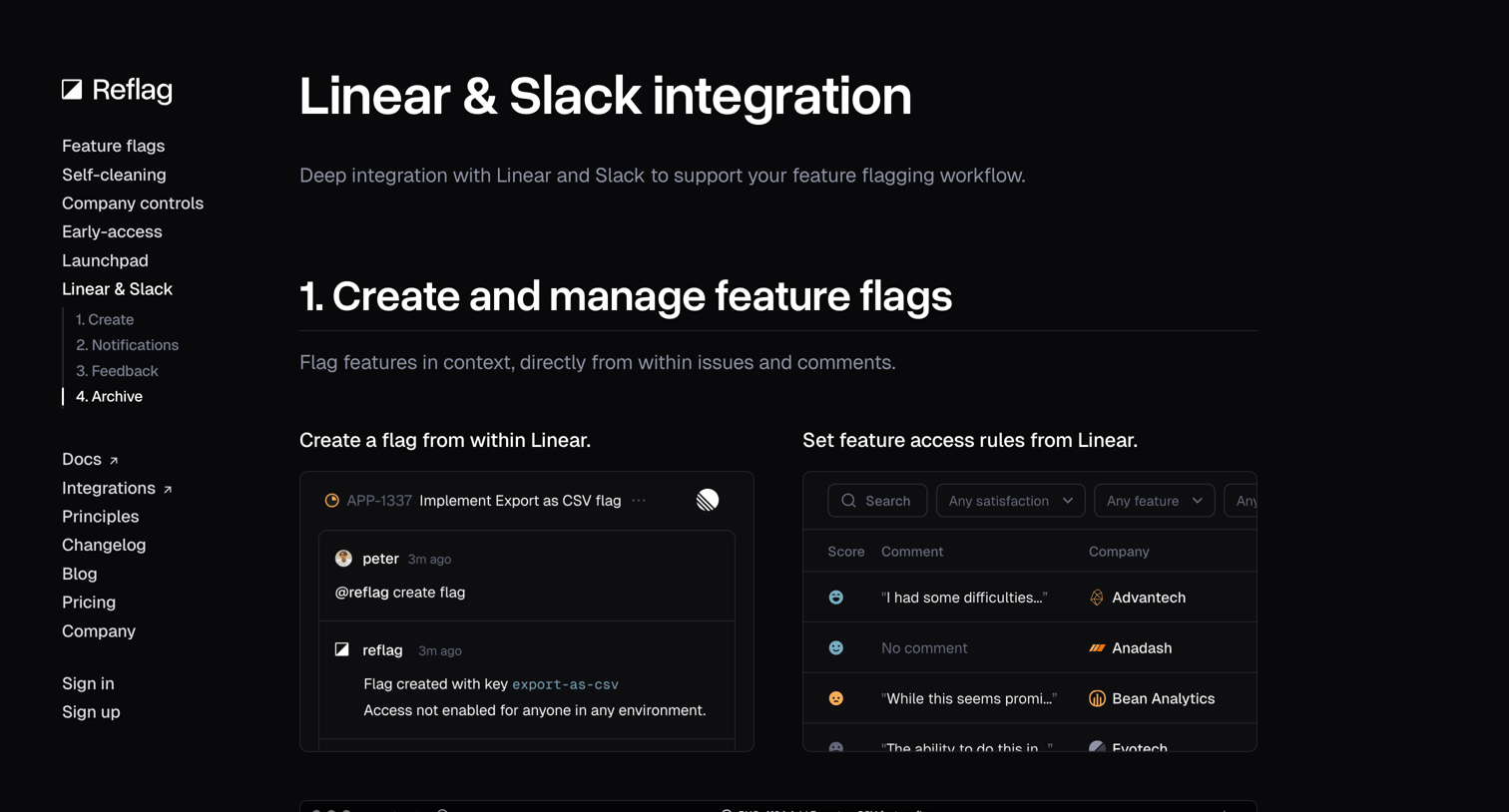Open the Launchpad page
The image size is (1509, 812).
[105, 260]
